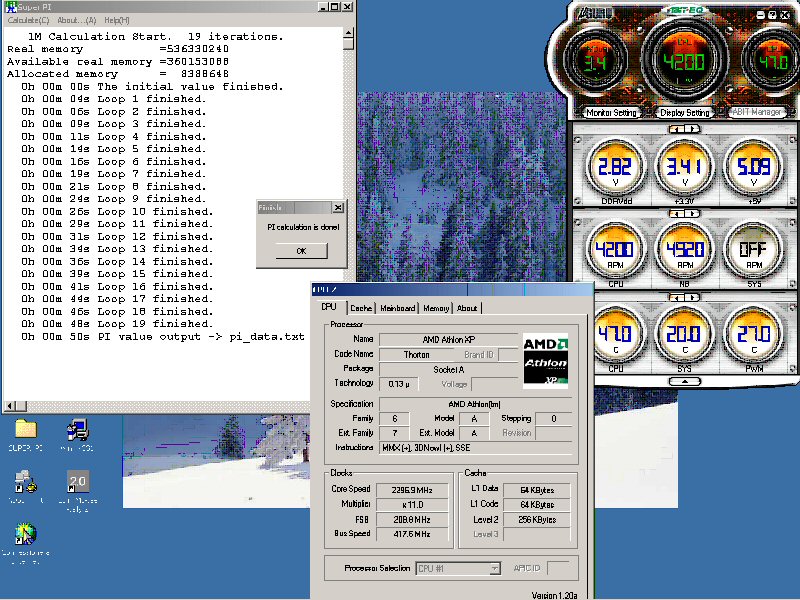The height and width of the screenshot is (600, 800).
Task: Click the SYS temperature gauge reading 20.0 C
Action: tap(685, 335)
